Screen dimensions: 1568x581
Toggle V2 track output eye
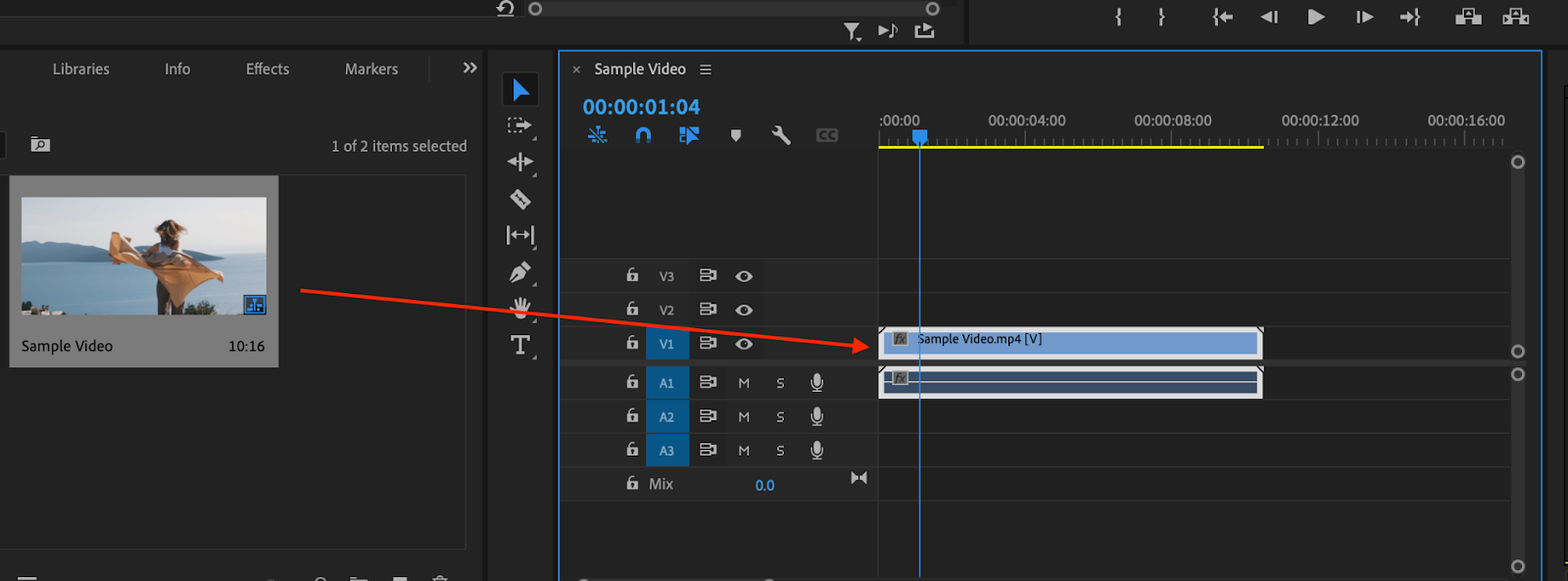pos(744,310)
